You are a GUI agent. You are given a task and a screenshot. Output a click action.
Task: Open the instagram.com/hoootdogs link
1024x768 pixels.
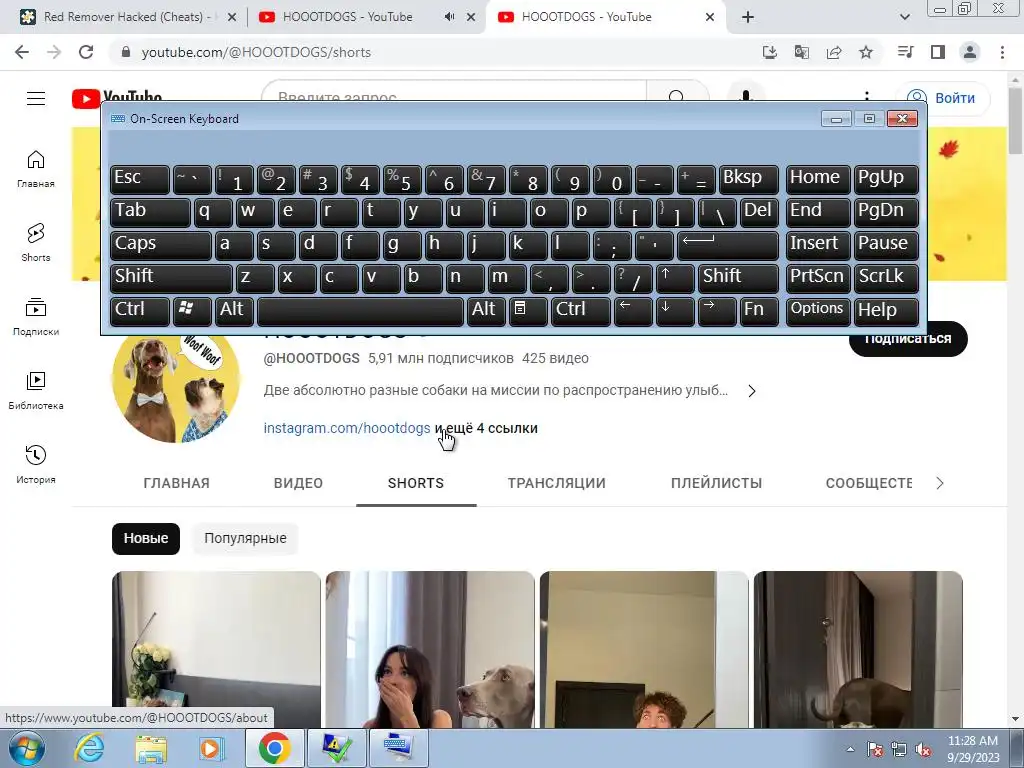click(x=347, y=428)
